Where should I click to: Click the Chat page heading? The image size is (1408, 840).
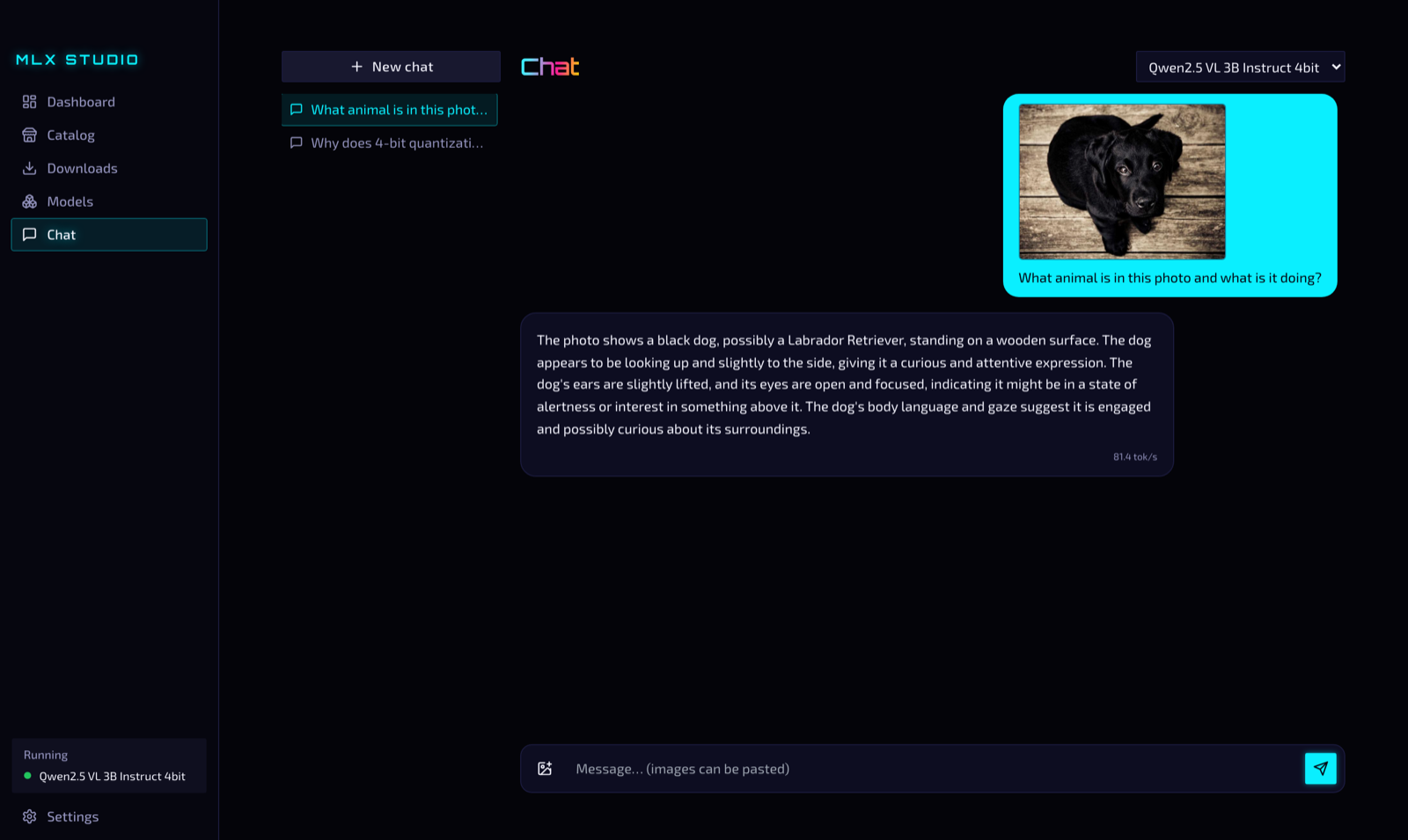tap(550, 67)
